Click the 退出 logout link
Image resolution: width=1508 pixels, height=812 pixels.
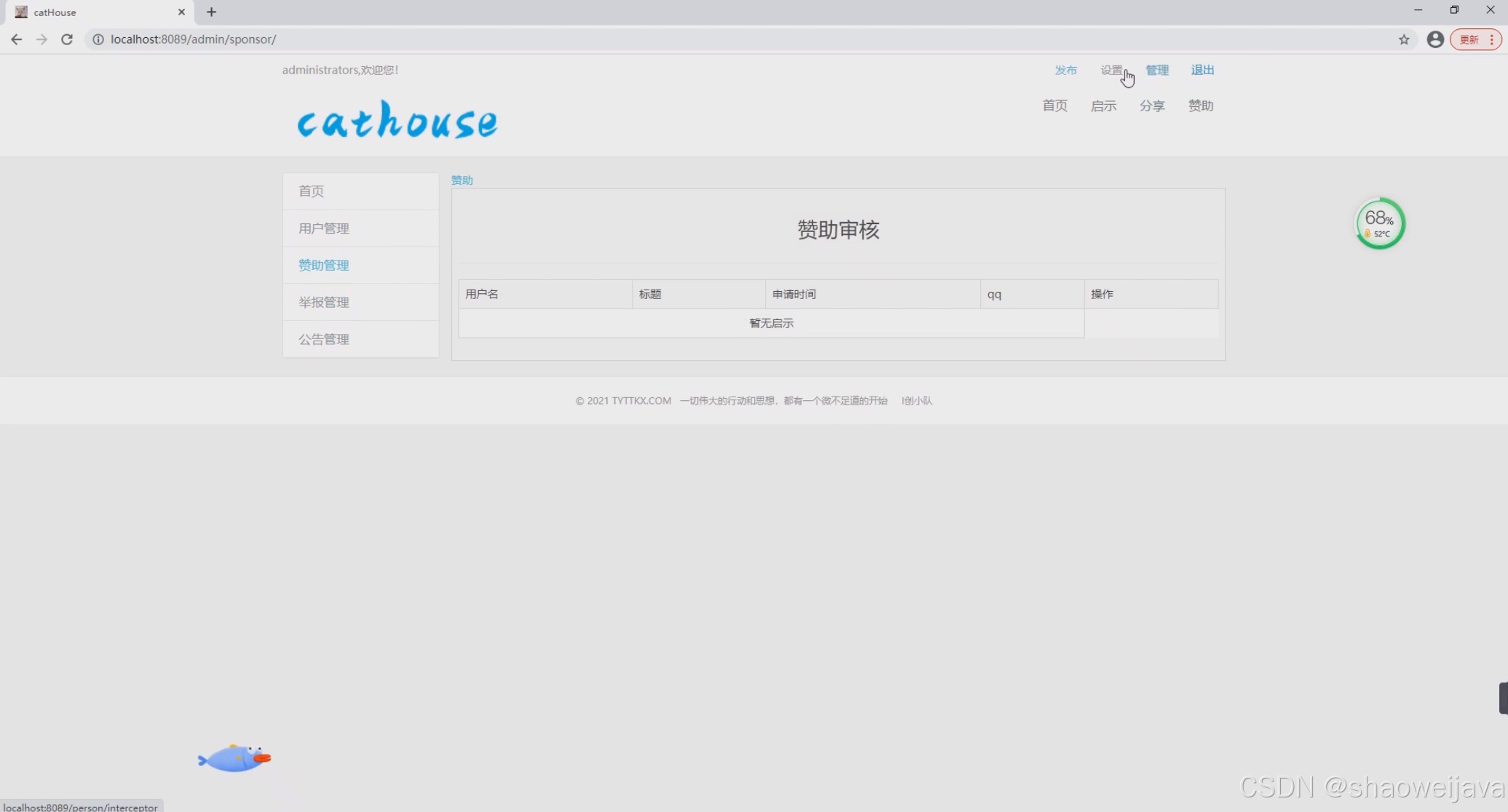pyautogui.click(x=1202, y=70)
